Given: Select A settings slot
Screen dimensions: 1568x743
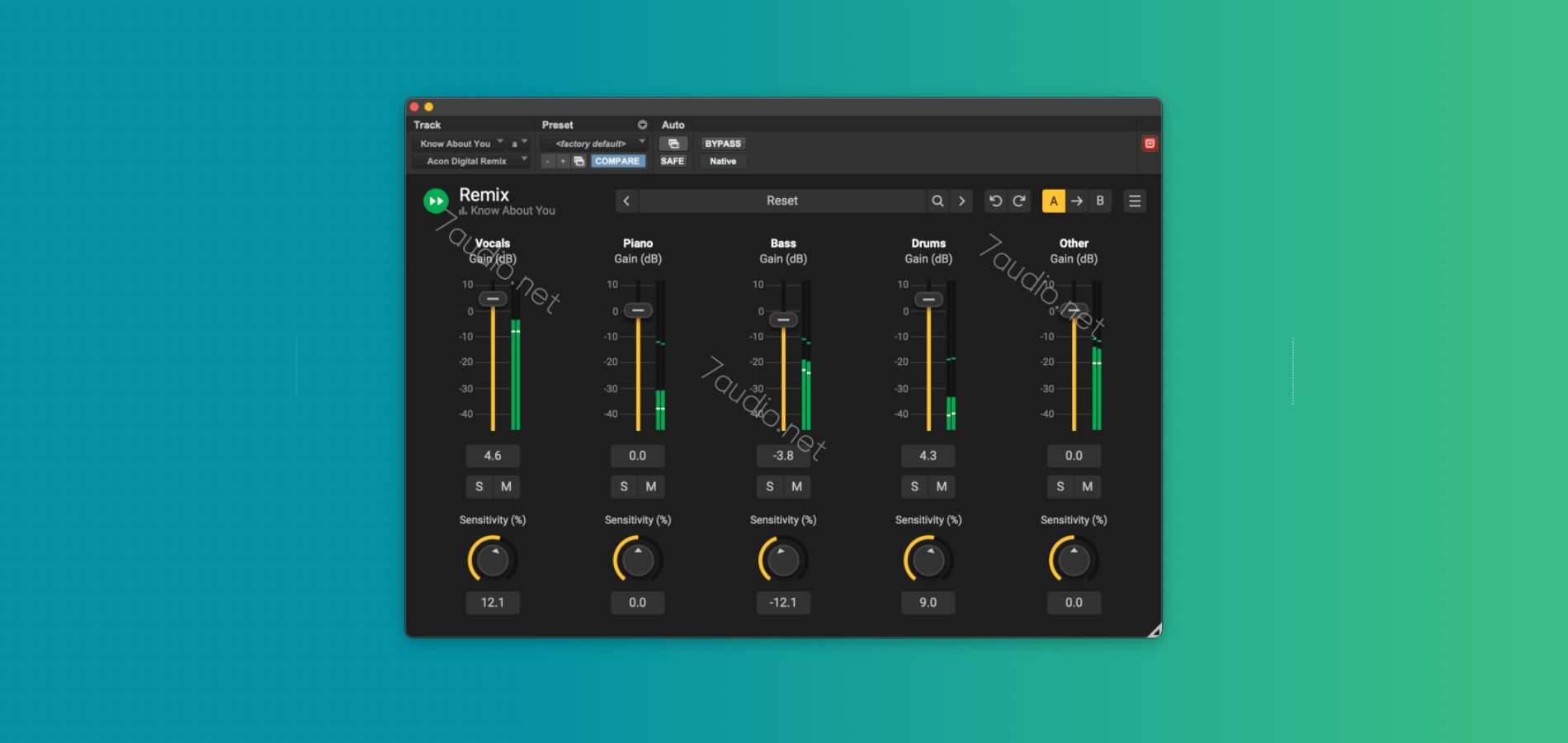Looking at the screenshot, I should pyautogui.click(x=1054, y=201).
